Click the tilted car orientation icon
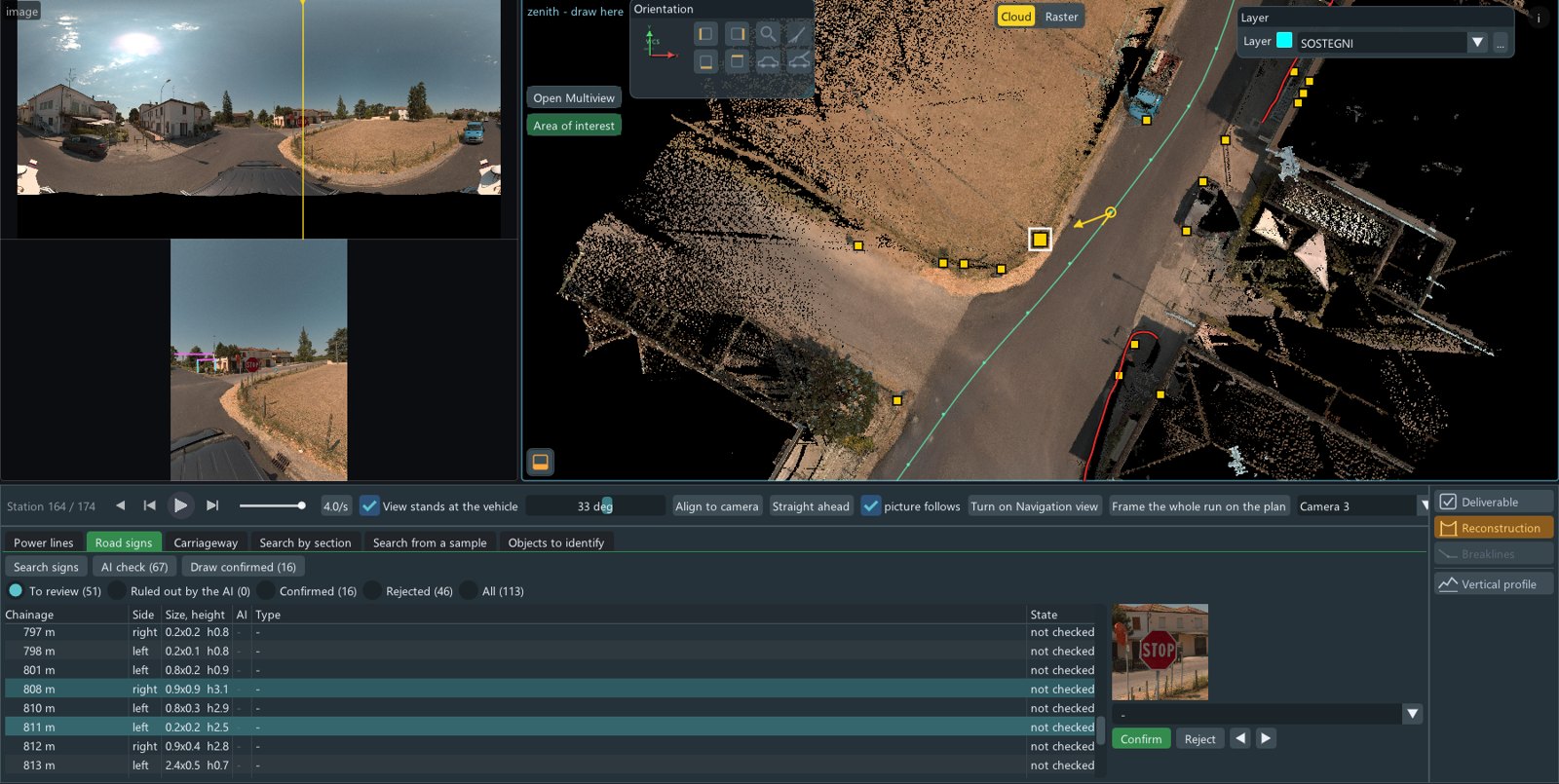This screenshot has height=784, width=1559. click(x=799, y=62)
